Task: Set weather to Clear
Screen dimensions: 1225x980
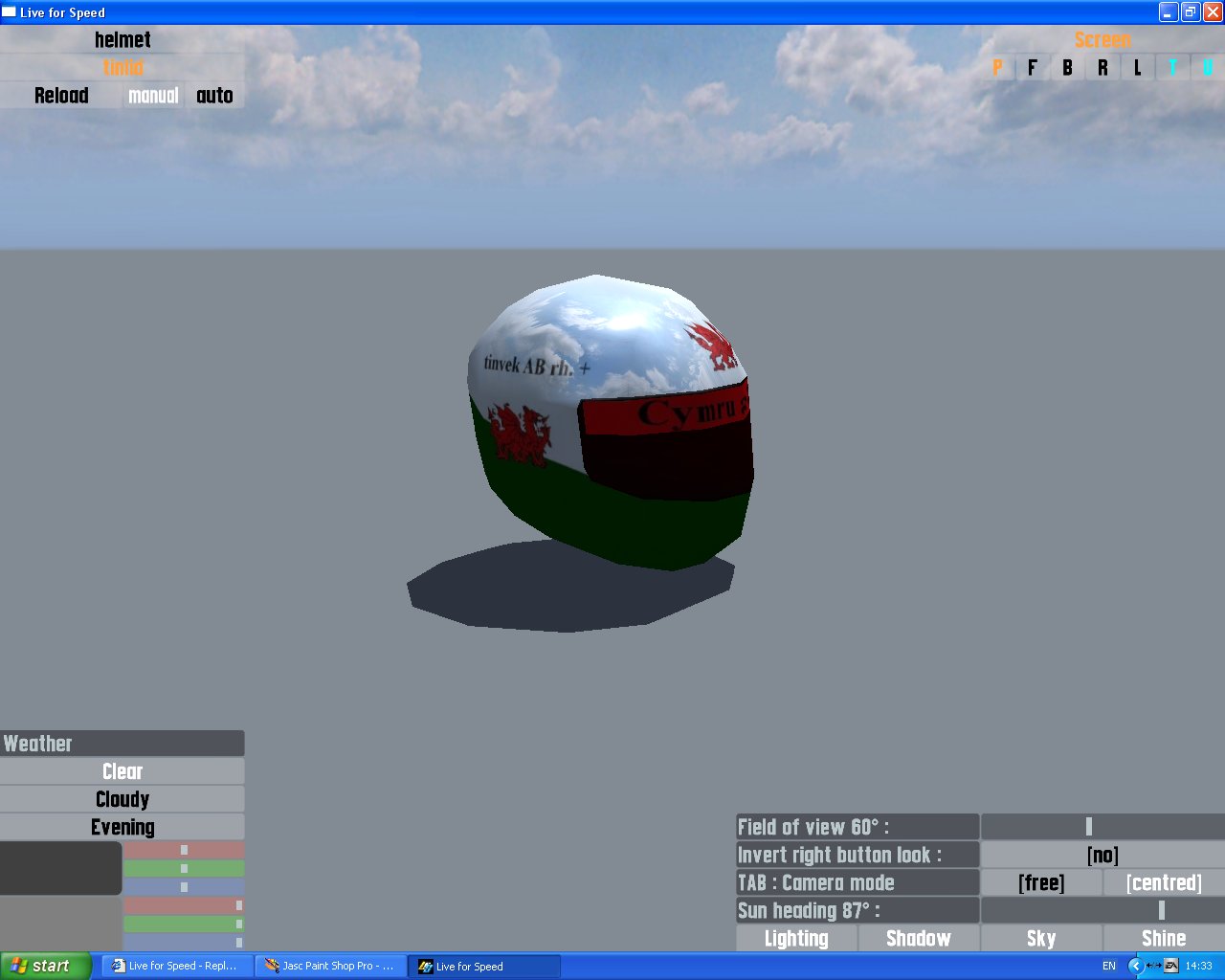Action: 122,771
